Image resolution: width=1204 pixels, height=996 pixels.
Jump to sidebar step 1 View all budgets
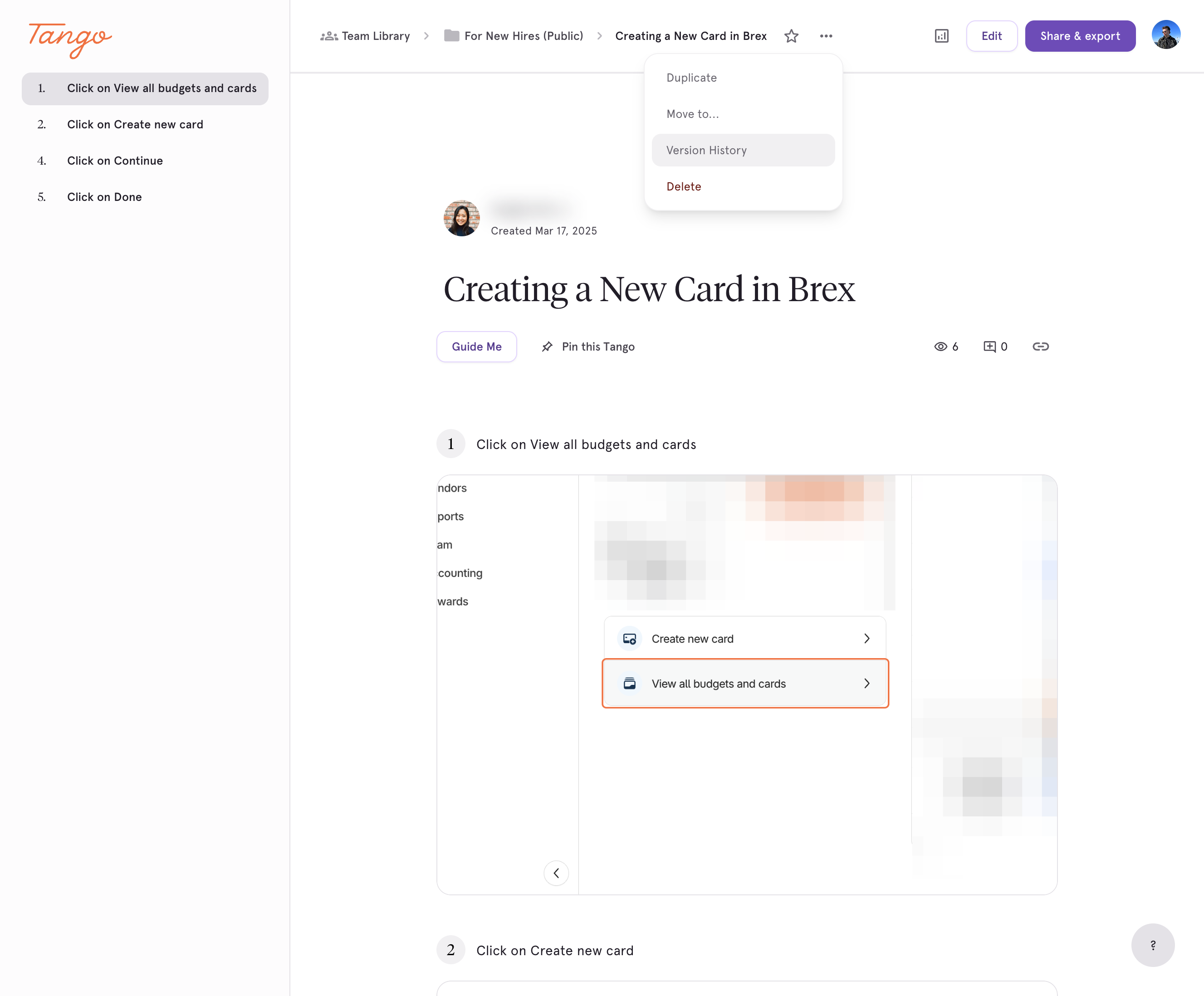145,88
